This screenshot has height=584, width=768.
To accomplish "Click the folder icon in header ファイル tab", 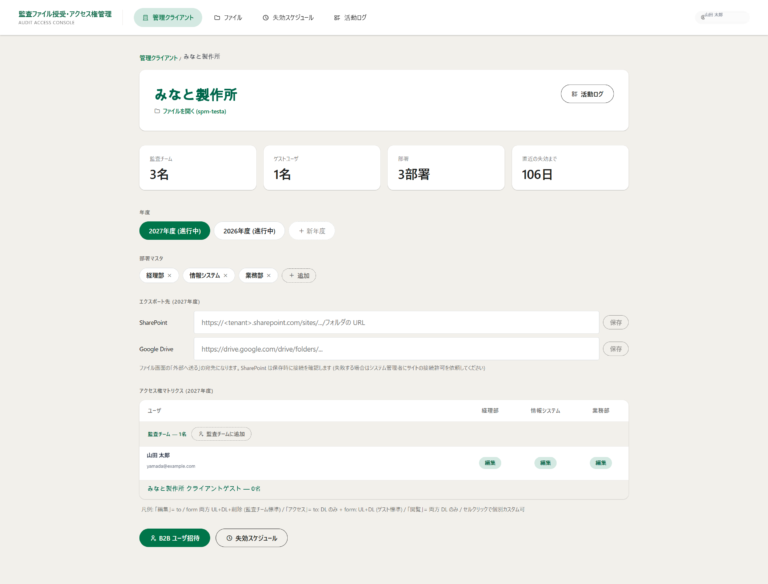I will [217, 18].
